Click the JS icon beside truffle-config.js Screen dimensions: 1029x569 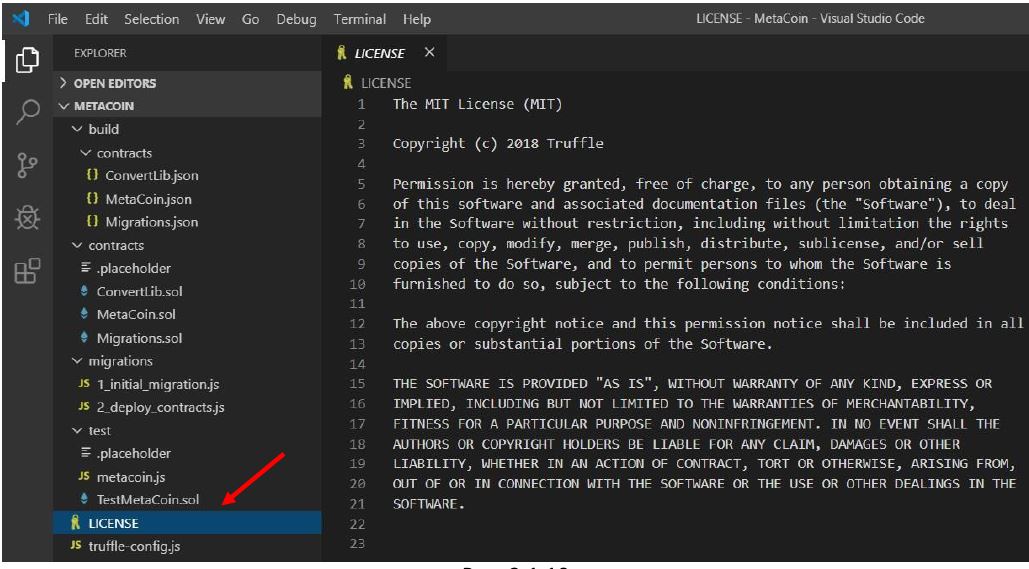pos(75,546)
